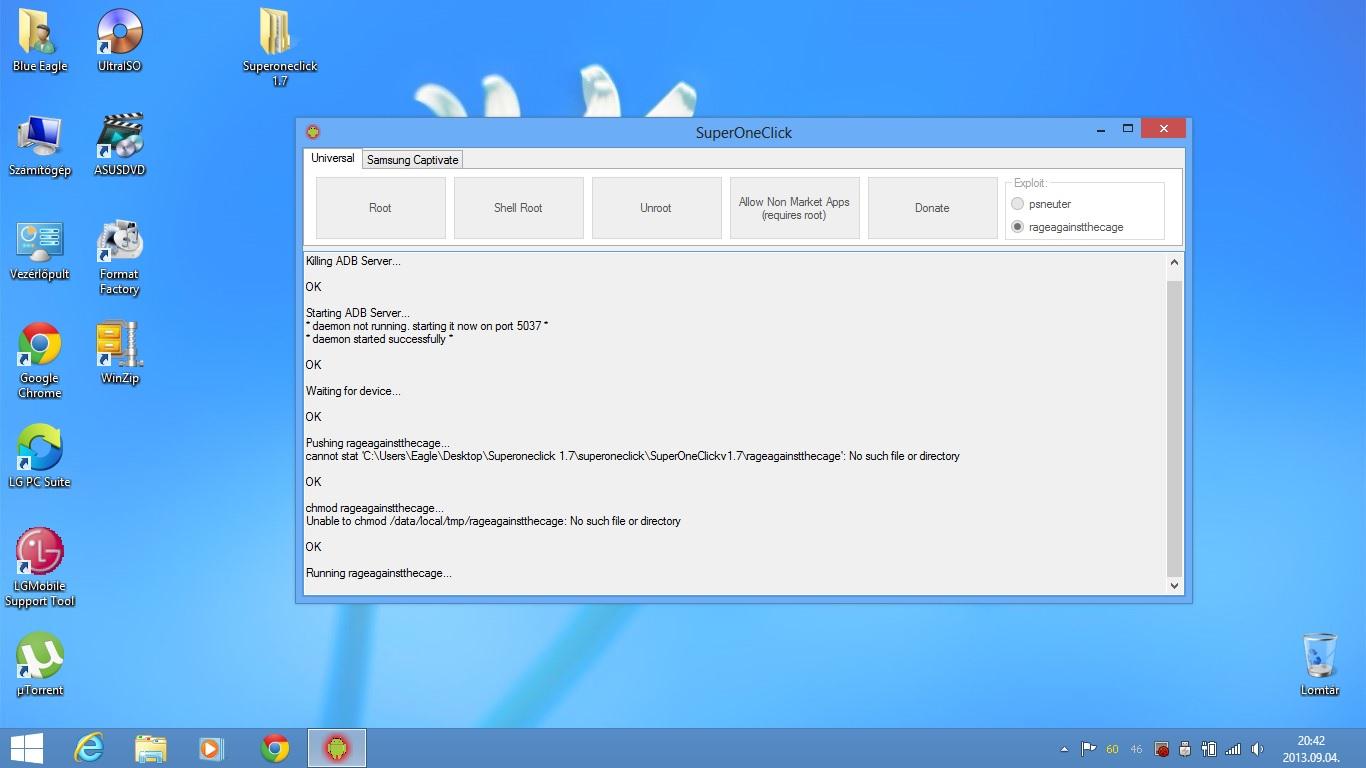Switch to the Samsung Captivate tab
Viewport: 1366px width, 768px height.
pos(412,160)
